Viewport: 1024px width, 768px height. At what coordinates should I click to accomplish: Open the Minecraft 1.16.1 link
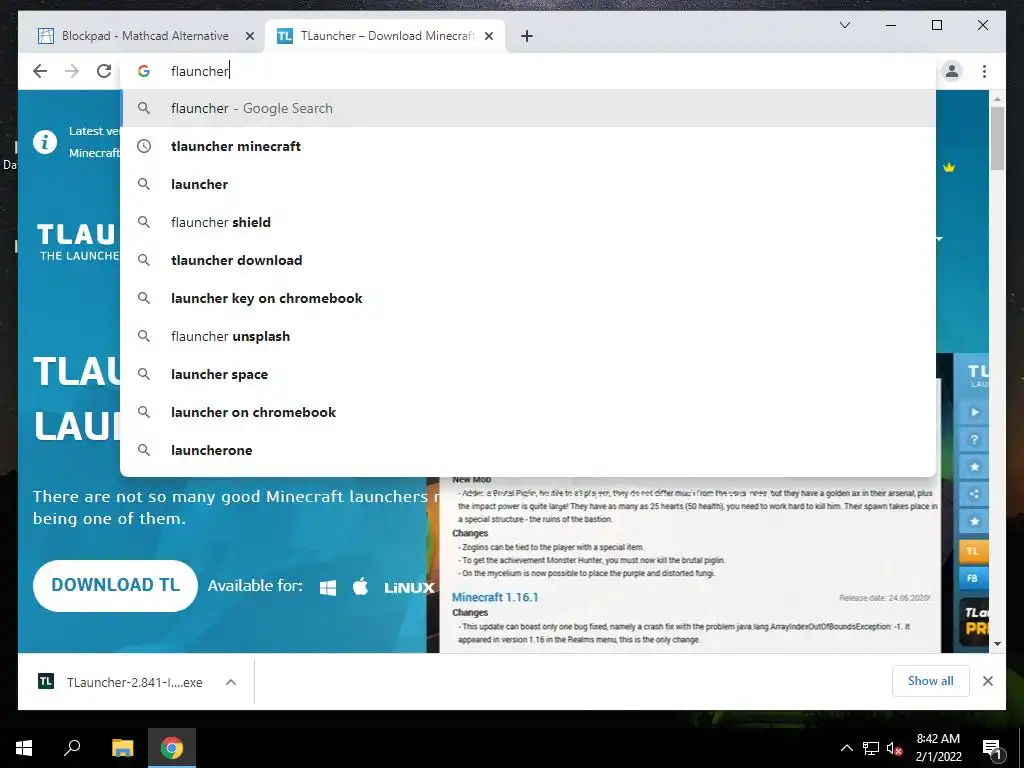[x=495, y=597]
